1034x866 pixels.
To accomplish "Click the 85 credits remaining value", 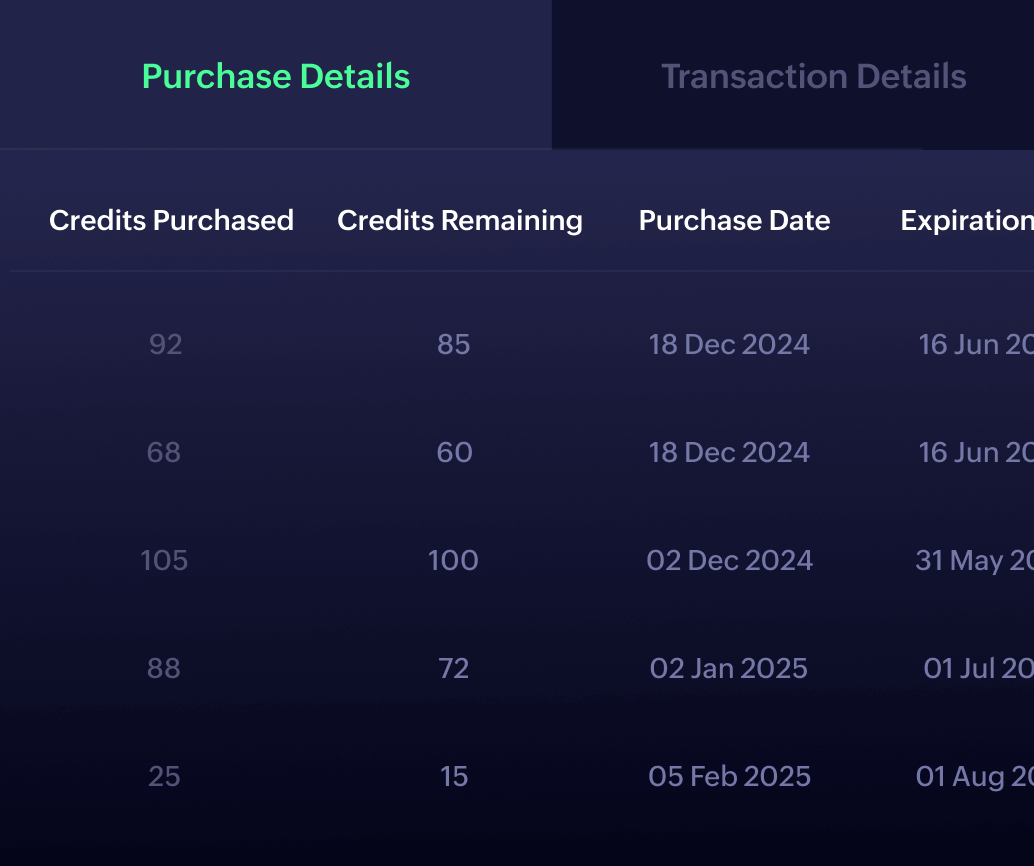I will pos(453,344).
